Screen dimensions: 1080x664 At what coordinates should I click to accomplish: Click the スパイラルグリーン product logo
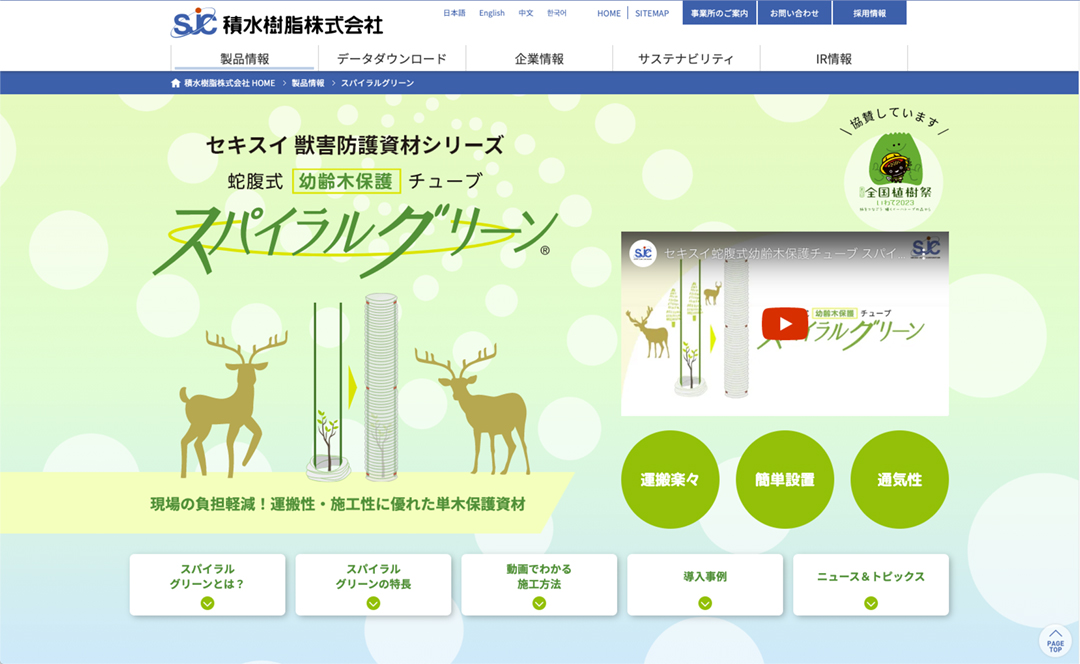(355, 241)
